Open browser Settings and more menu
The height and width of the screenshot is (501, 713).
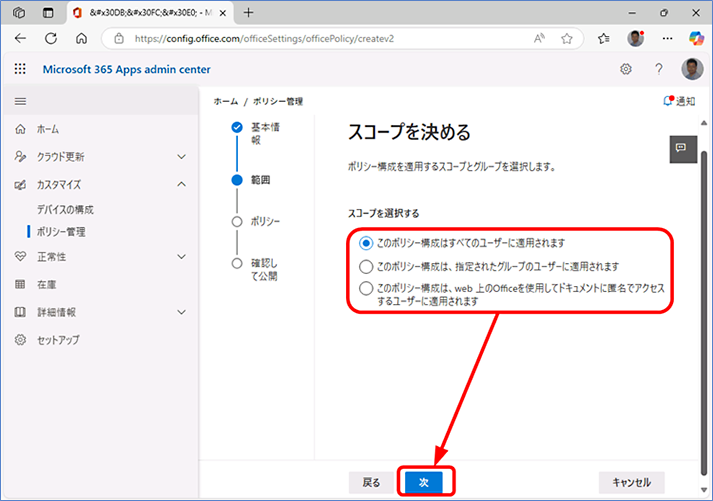(667, 39)
